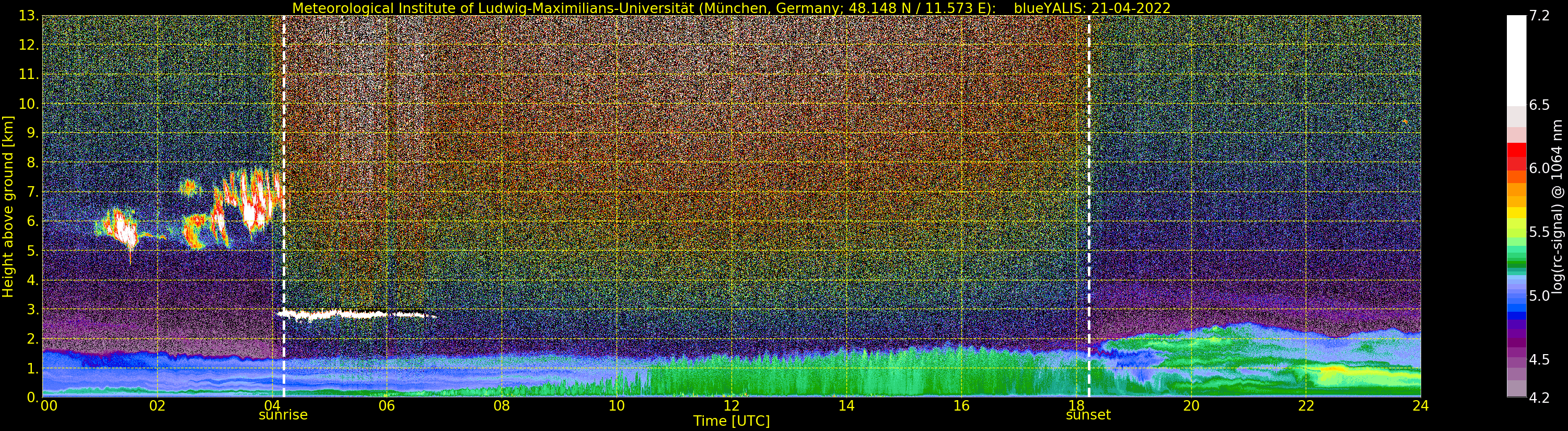The image size is (1568, 431).
Task: Click the 'log(rc-signal) @ 1064 nm' colorbar label
Action: coord(1557,206)
